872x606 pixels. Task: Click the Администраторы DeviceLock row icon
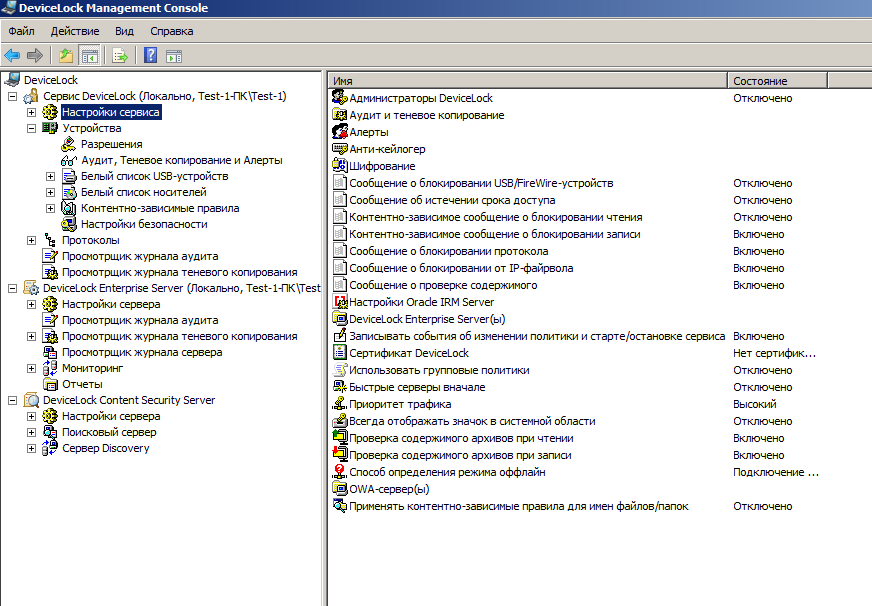339,98
